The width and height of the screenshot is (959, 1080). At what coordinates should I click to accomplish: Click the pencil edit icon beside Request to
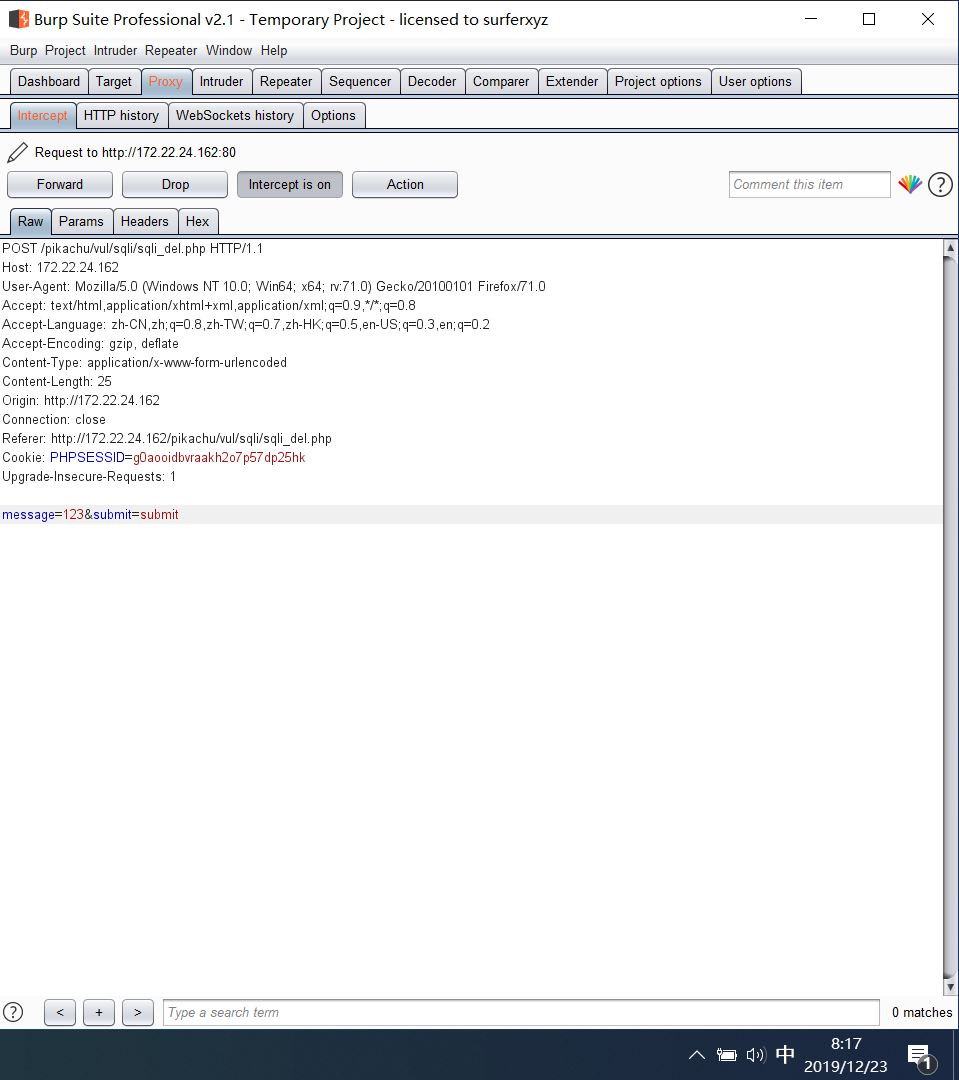pos(17,152)
